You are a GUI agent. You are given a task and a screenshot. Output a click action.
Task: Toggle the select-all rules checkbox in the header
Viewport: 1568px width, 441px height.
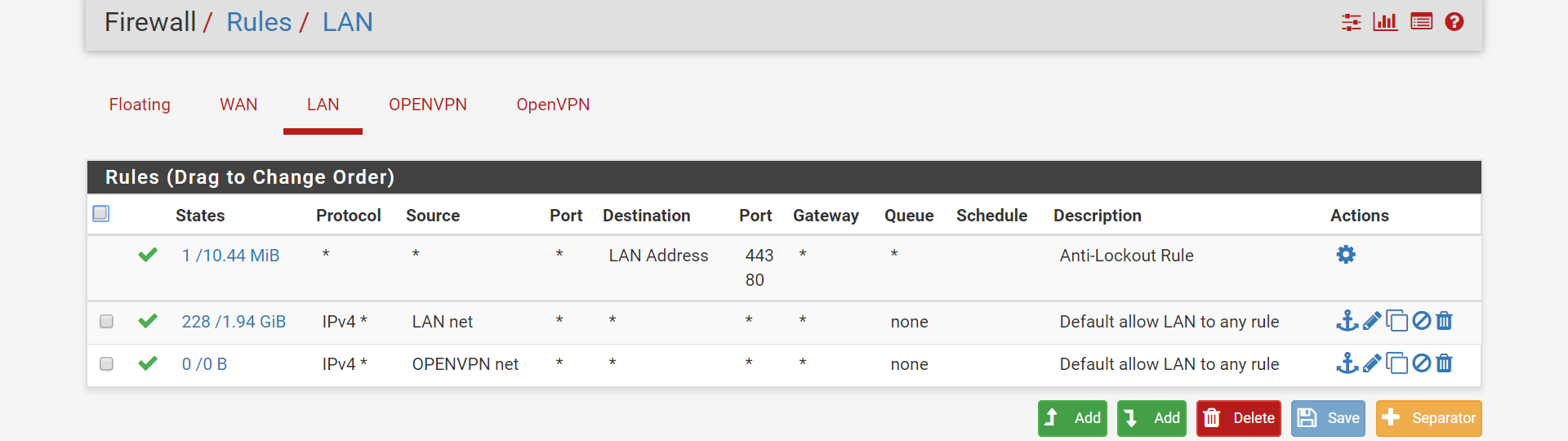point(100,213)
